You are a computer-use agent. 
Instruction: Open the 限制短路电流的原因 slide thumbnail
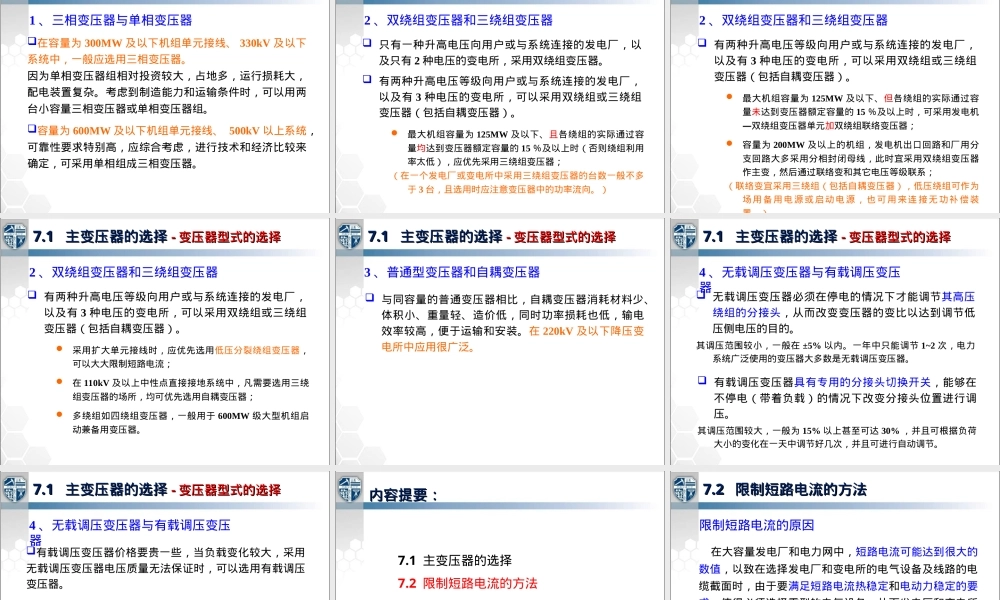(835, 536)
